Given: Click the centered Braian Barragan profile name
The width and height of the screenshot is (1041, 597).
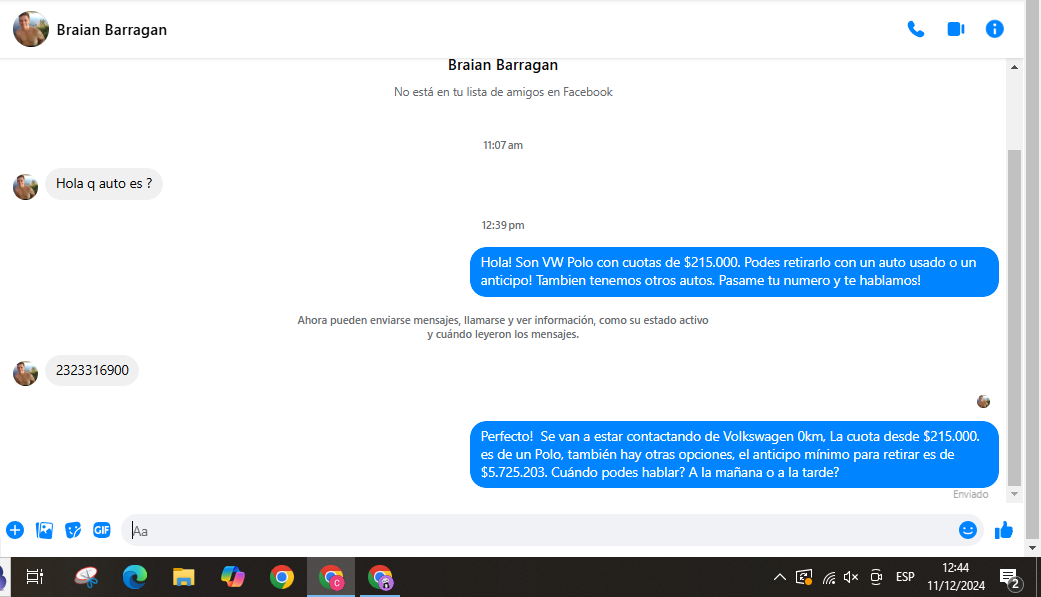Looking at the screenshot, I should click(x=503, y=65).
